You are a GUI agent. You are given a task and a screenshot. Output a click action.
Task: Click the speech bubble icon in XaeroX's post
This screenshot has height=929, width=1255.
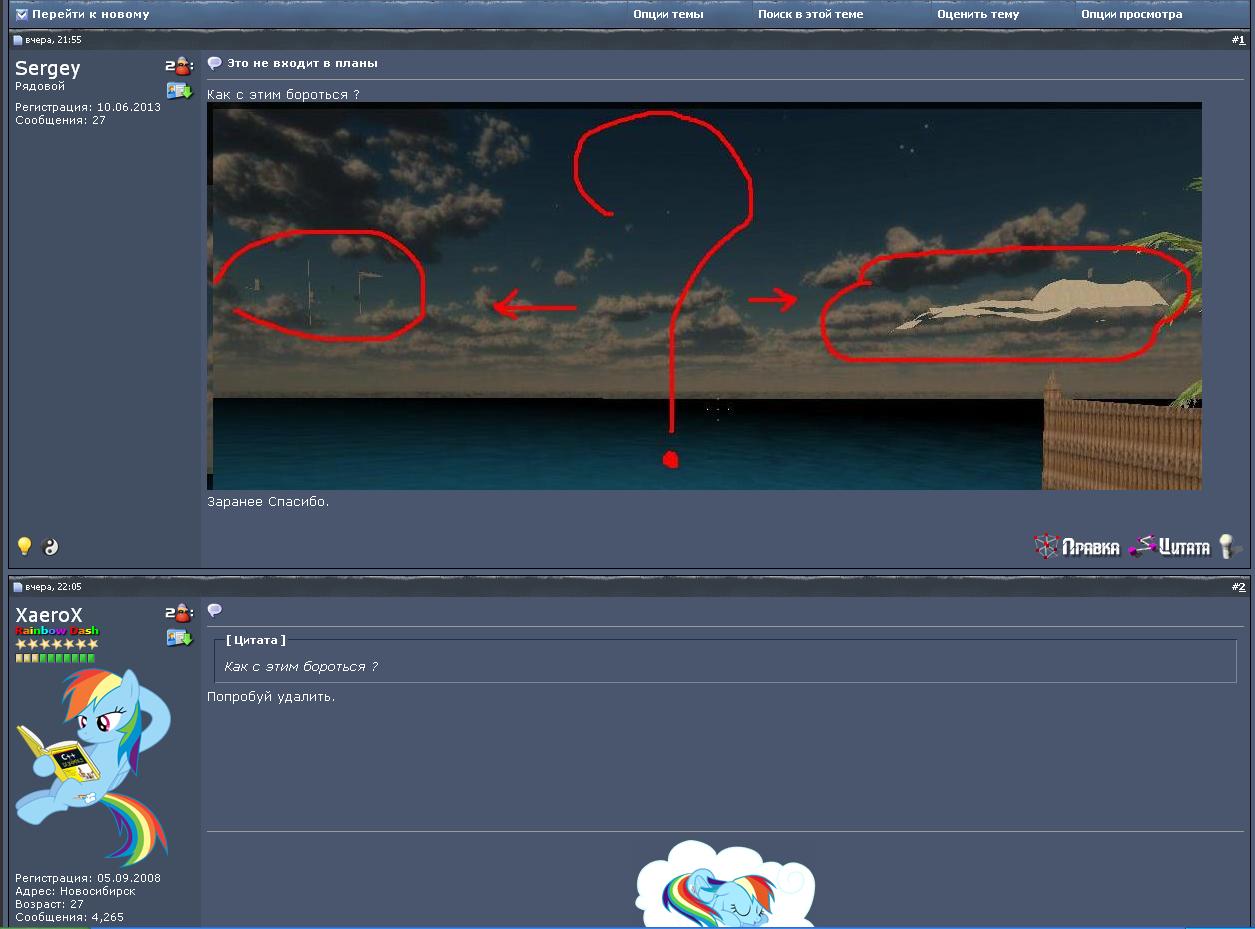(214, 610)
